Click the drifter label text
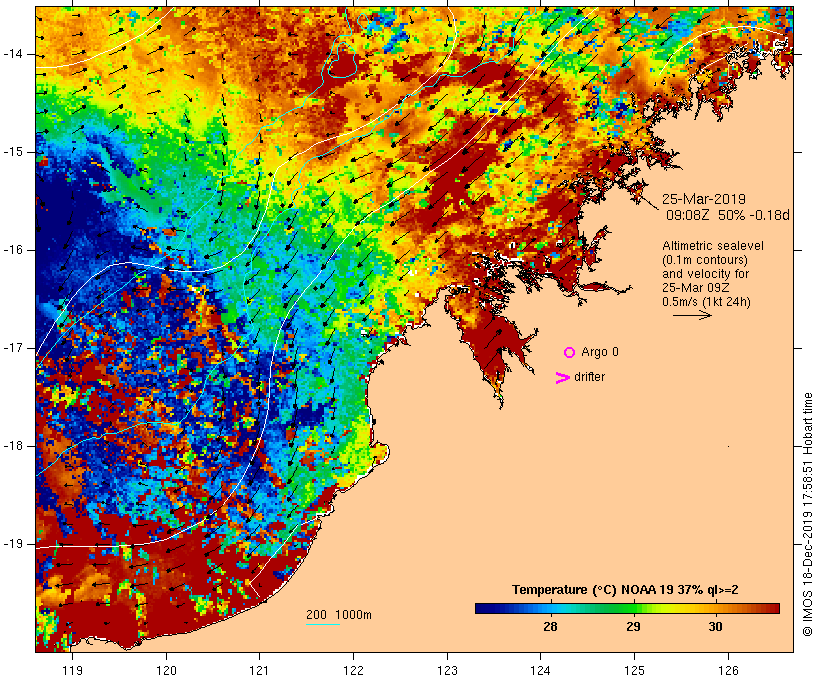 (x=589, y=377)
